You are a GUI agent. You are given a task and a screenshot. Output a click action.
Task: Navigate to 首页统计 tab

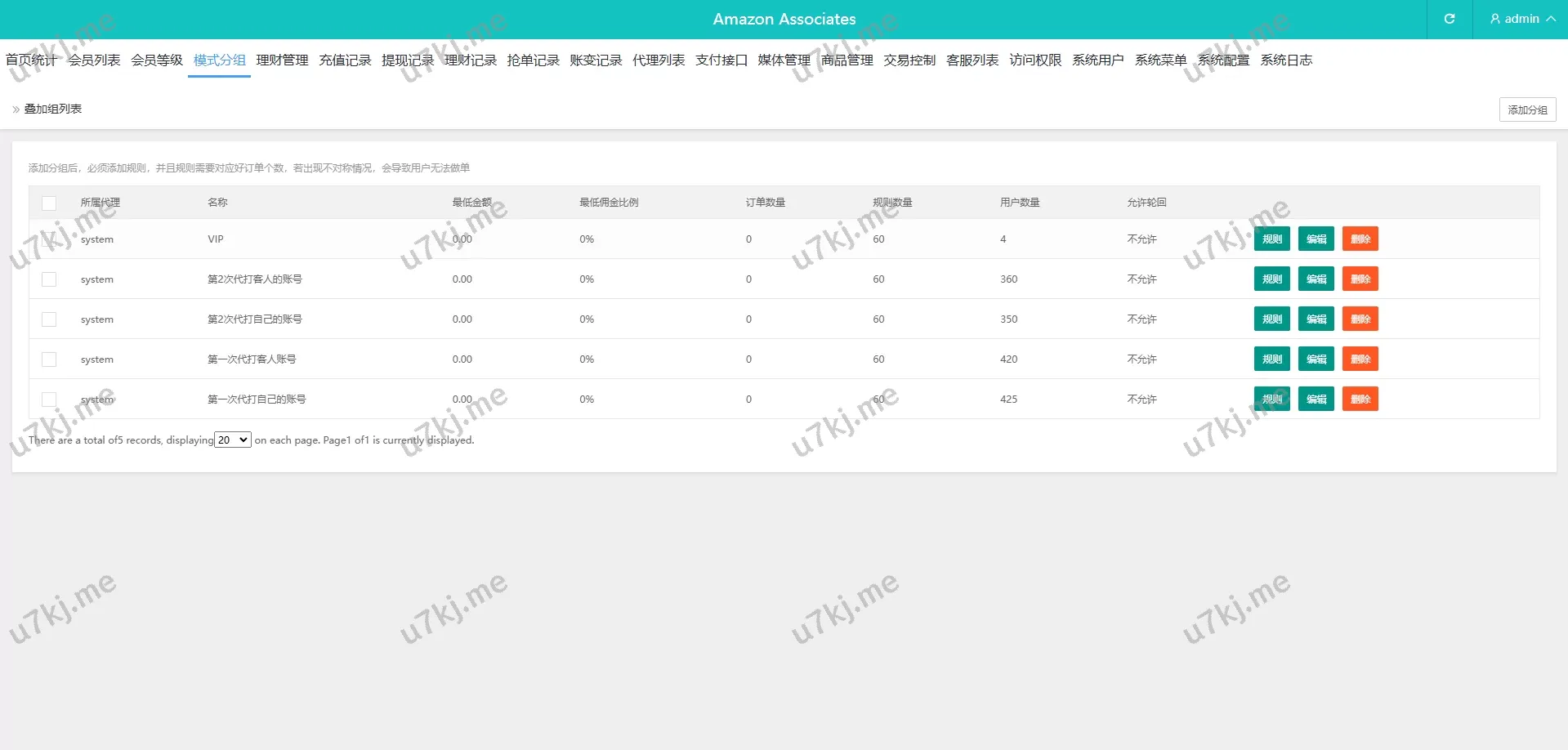[31, 60]
